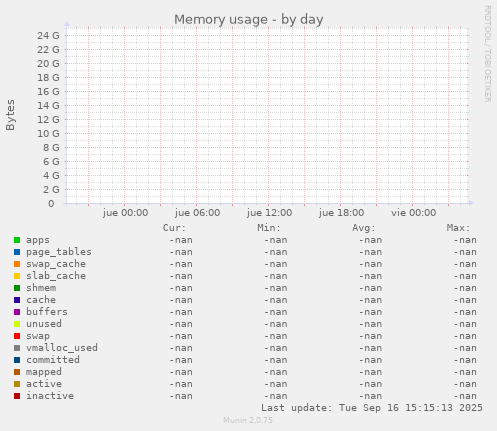This screenshot has height=431, width=497.
Task: Click the 'Avg:' column header
Action: click(364, 228)
